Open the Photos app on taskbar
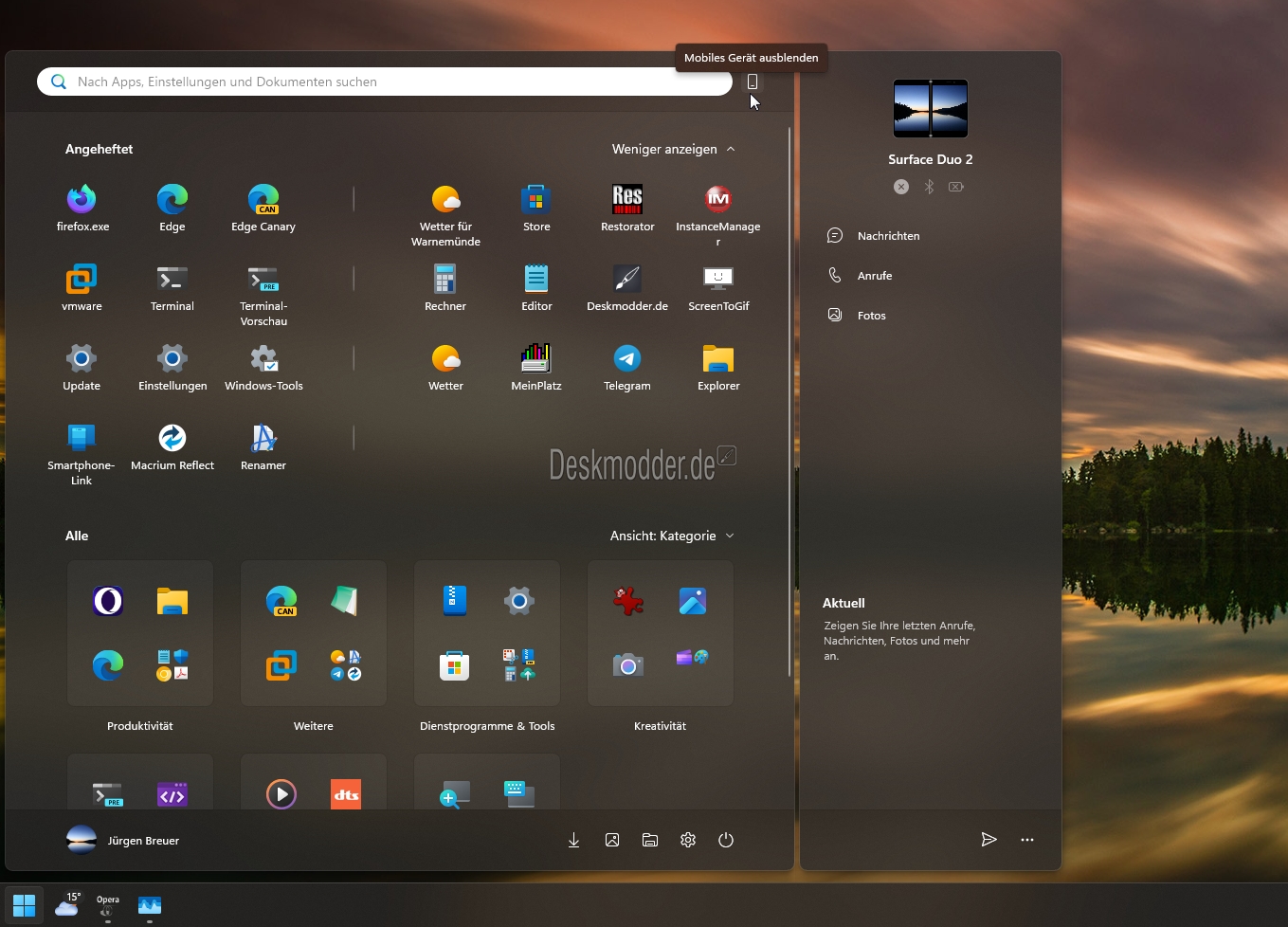The width and height of the screenshot is (1288, 927). (150, 905)
